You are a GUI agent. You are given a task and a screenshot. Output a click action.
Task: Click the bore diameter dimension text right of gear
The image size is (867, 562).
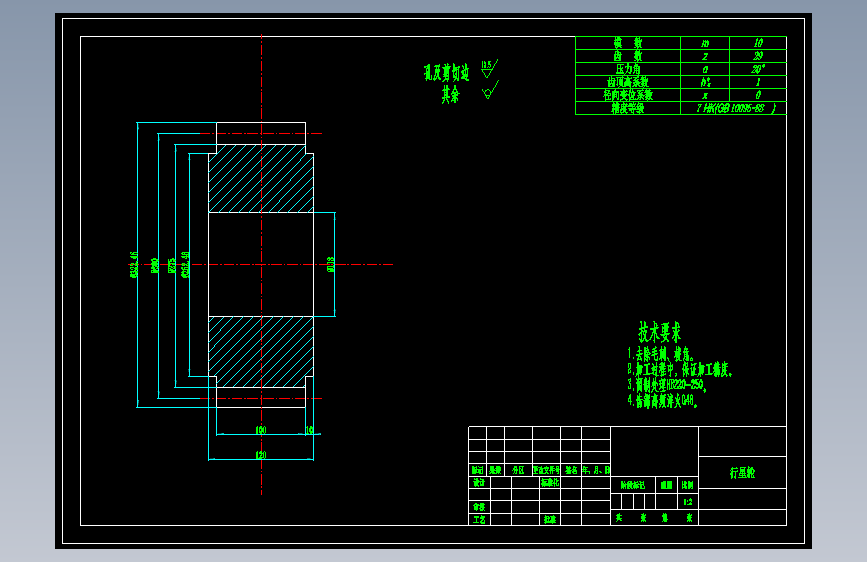click(331, 264)
